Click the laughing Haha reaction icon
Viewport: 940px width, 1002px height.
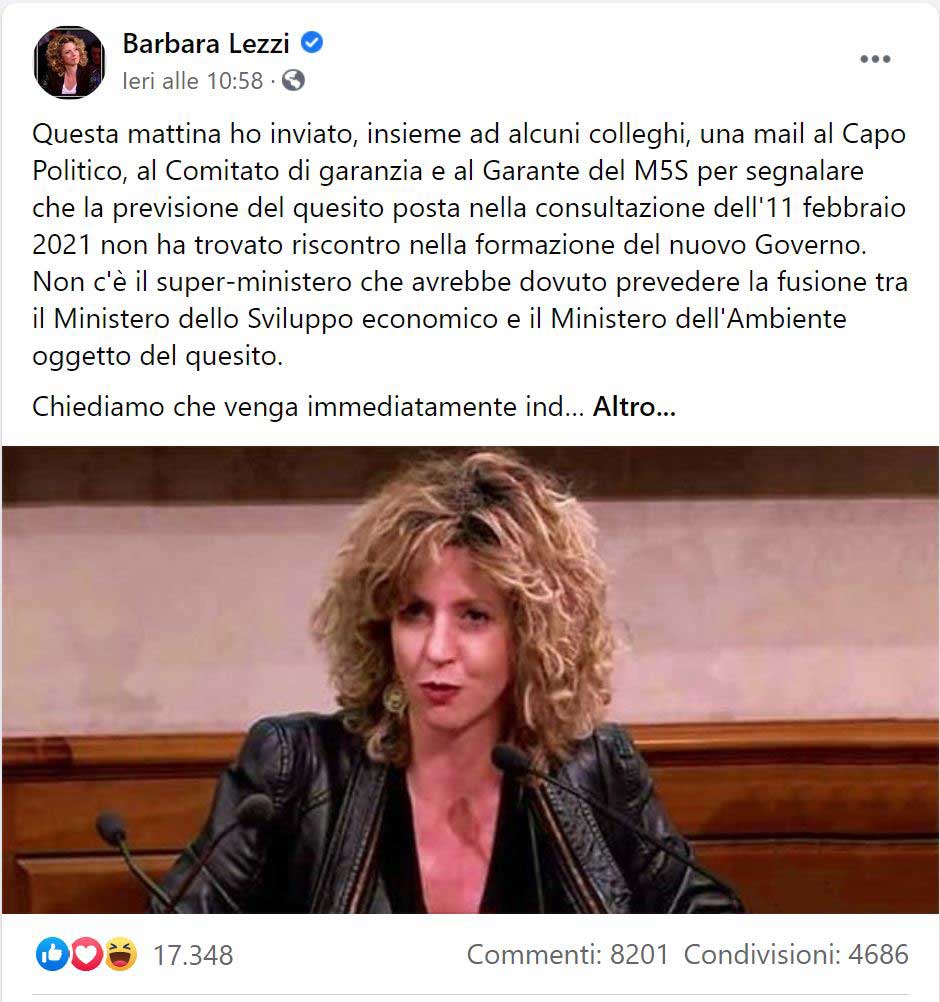(x=121, y=955)
